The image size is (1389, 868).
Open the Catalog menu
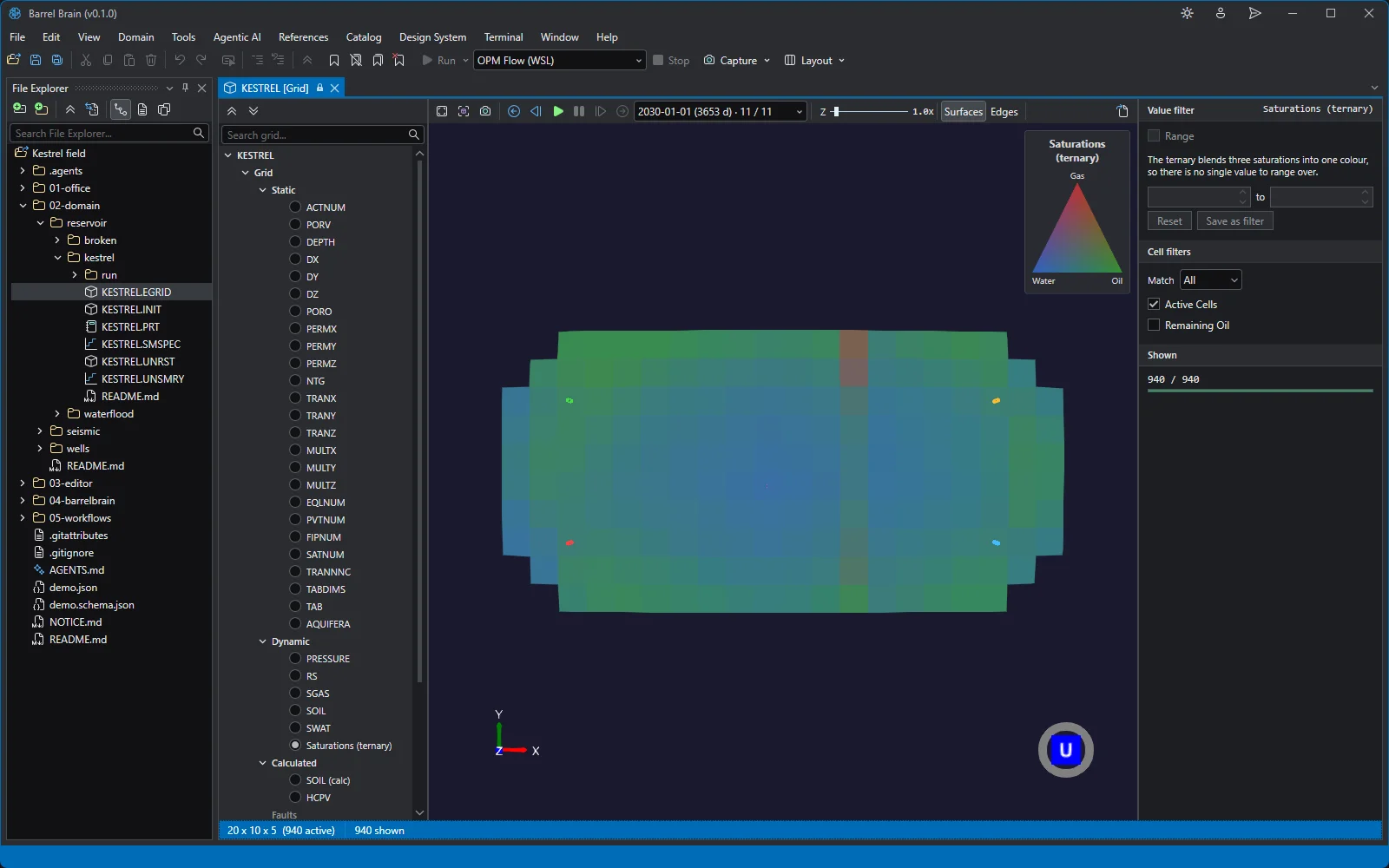click(x=364, y=37)
